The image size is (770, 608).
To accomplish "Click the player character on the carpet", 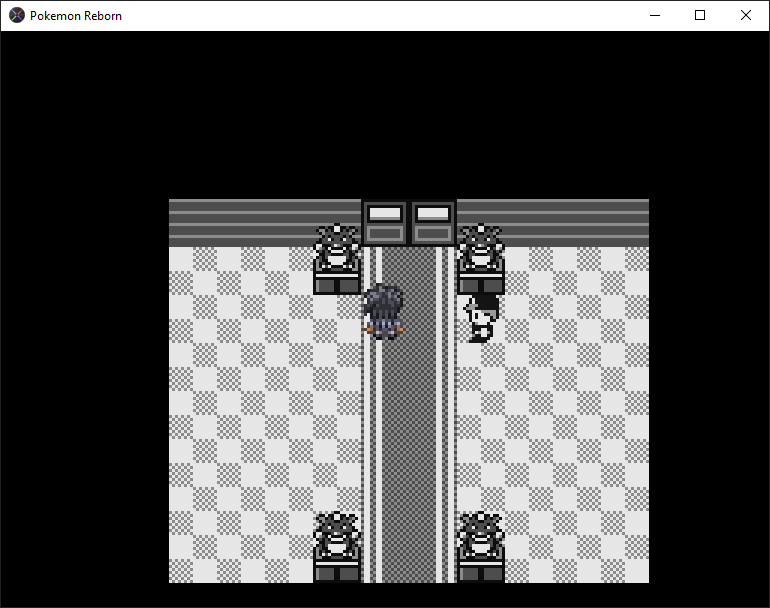I will (x=384, y=312).
